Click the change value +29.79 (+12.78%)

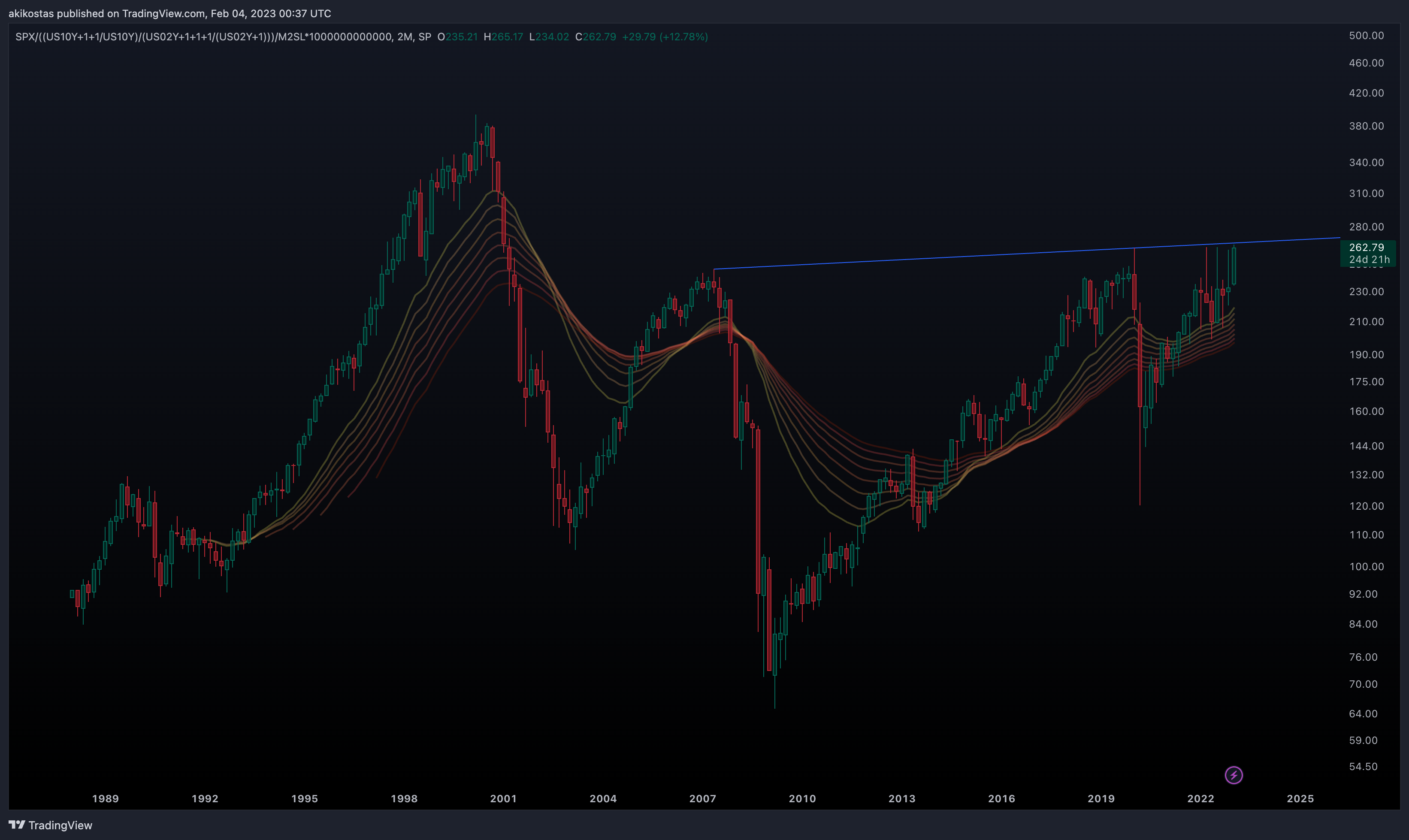[x=665, y=37]
